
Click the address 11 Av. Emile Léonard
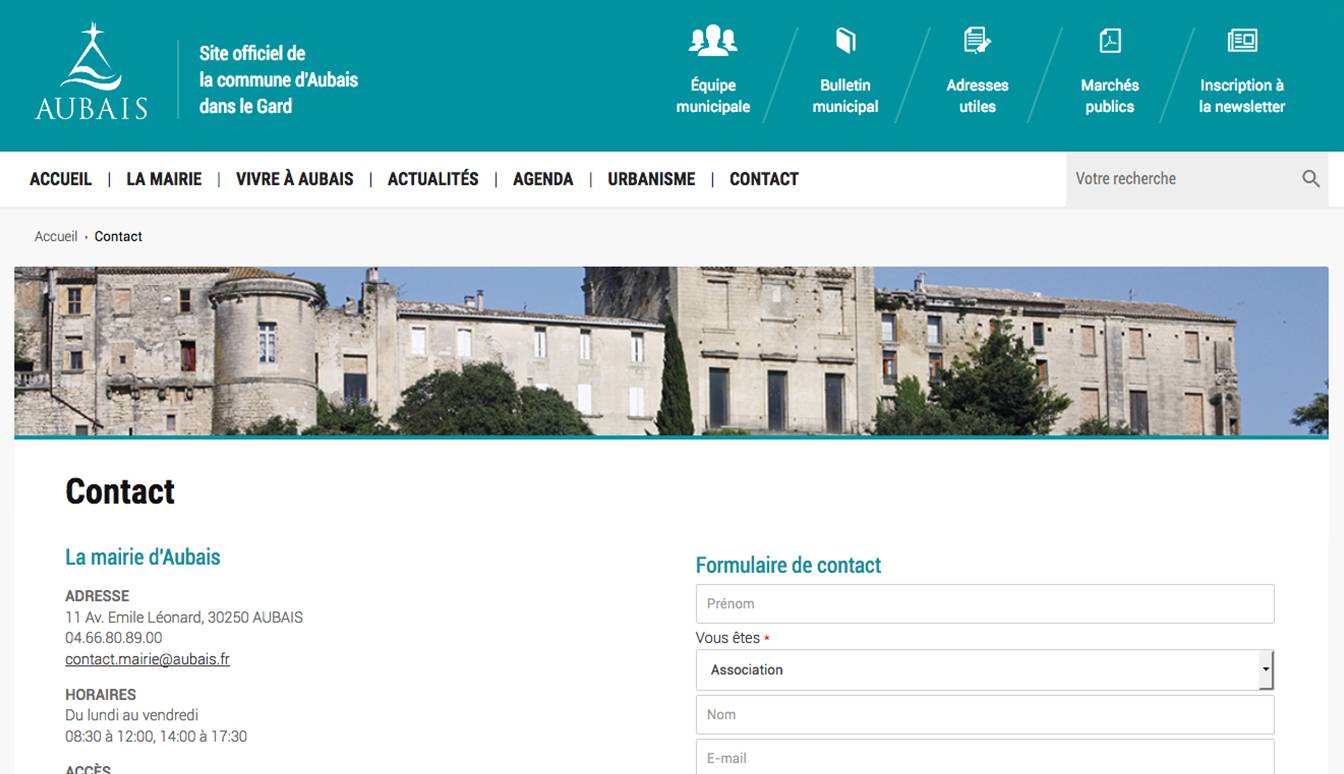tap(184, 617)
